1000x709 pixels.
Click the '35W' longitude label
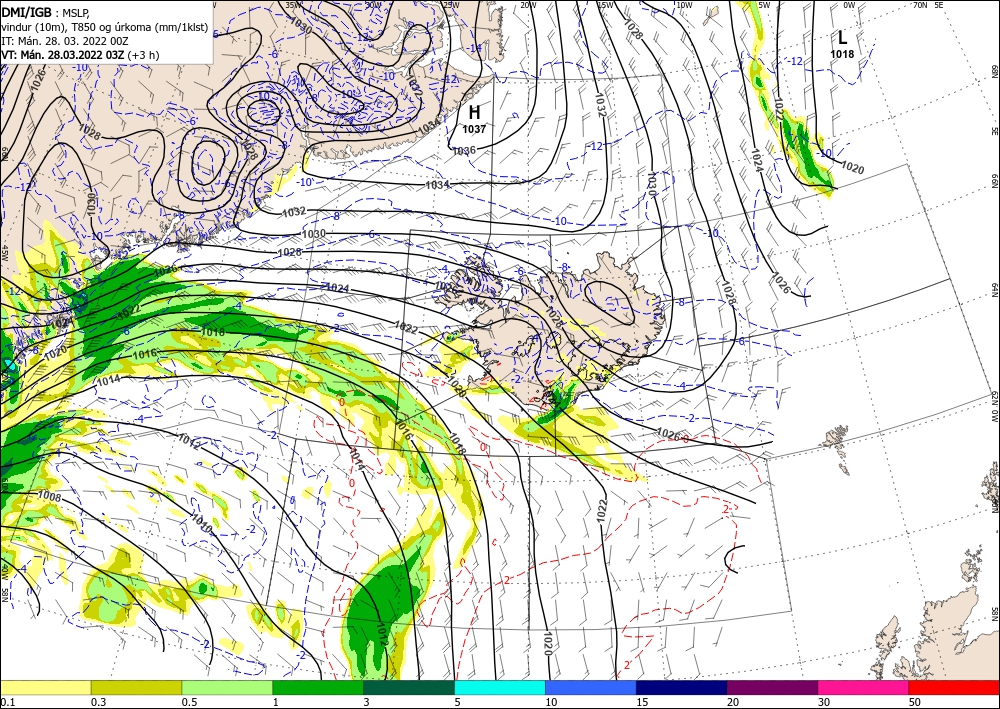point(293,5)
